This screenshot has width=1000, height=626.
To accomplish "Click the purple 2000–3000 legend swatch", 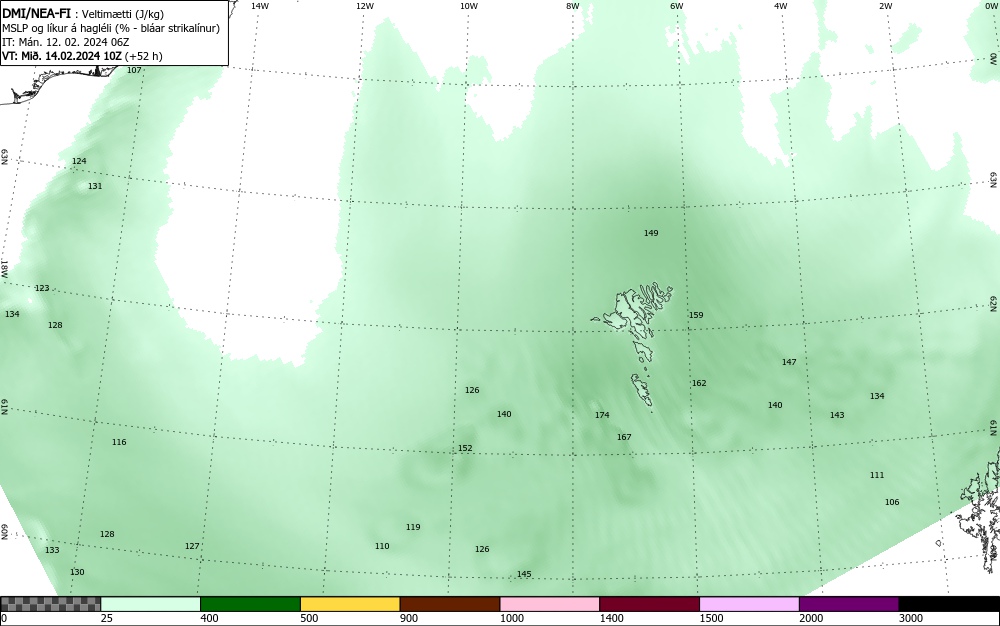I will click(x=849, y=604).
